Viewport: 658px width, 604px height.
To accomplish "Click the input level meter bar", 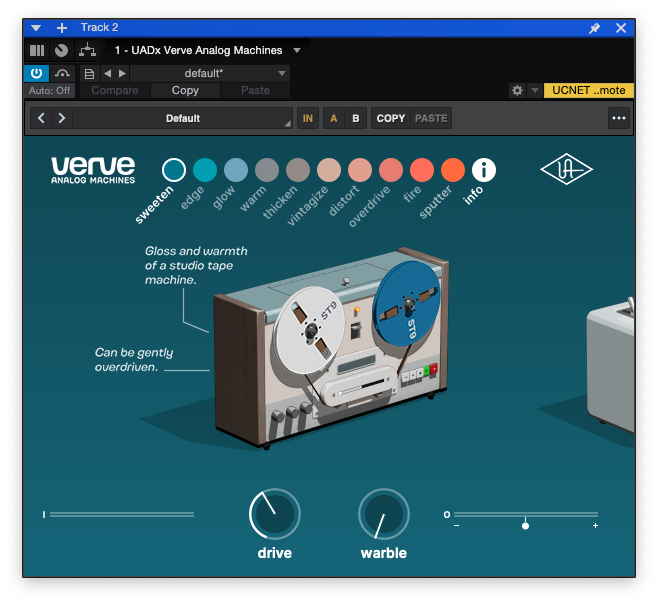I will click(122, 514).
